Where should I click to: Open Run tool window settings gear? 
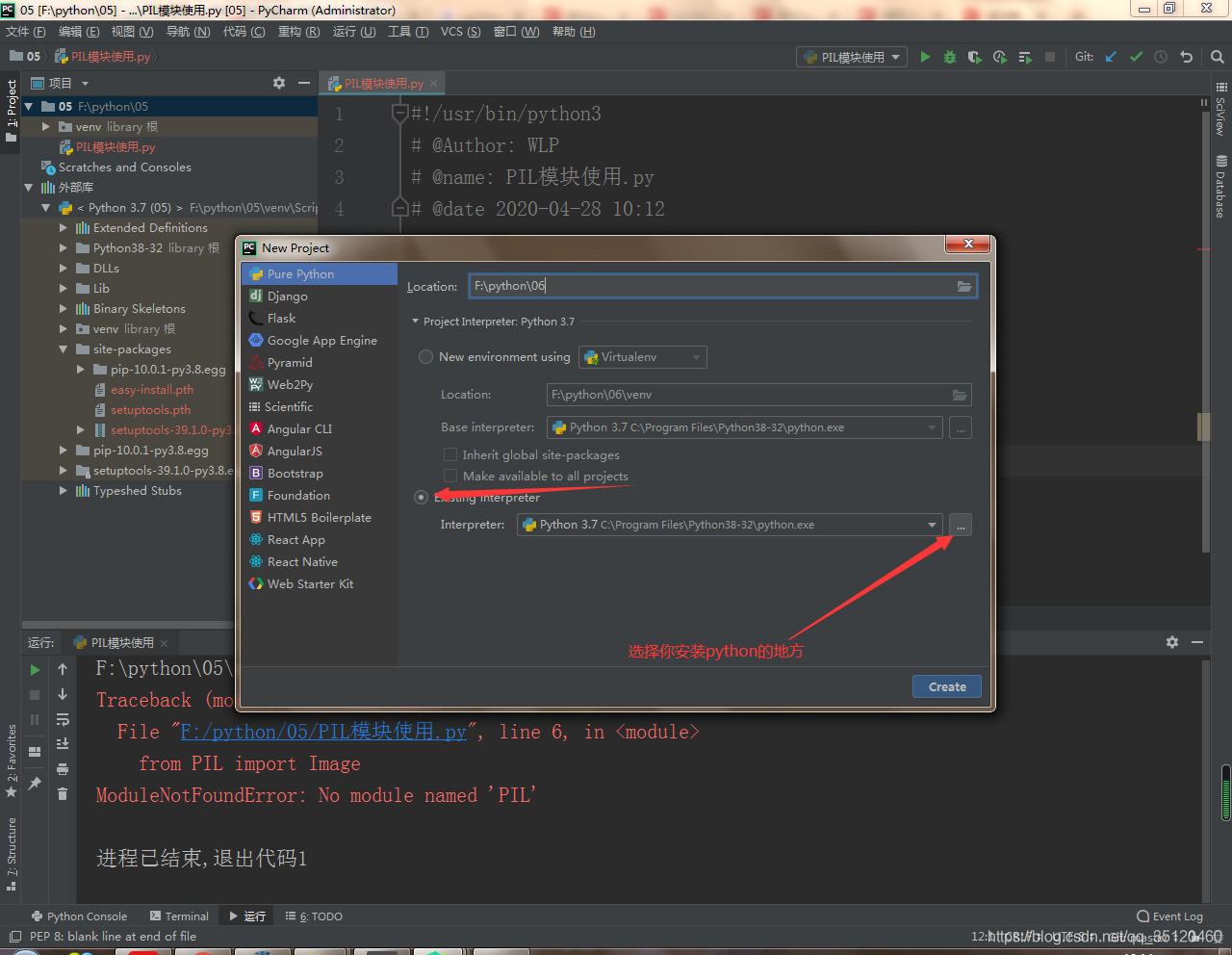coord(1172,642)
